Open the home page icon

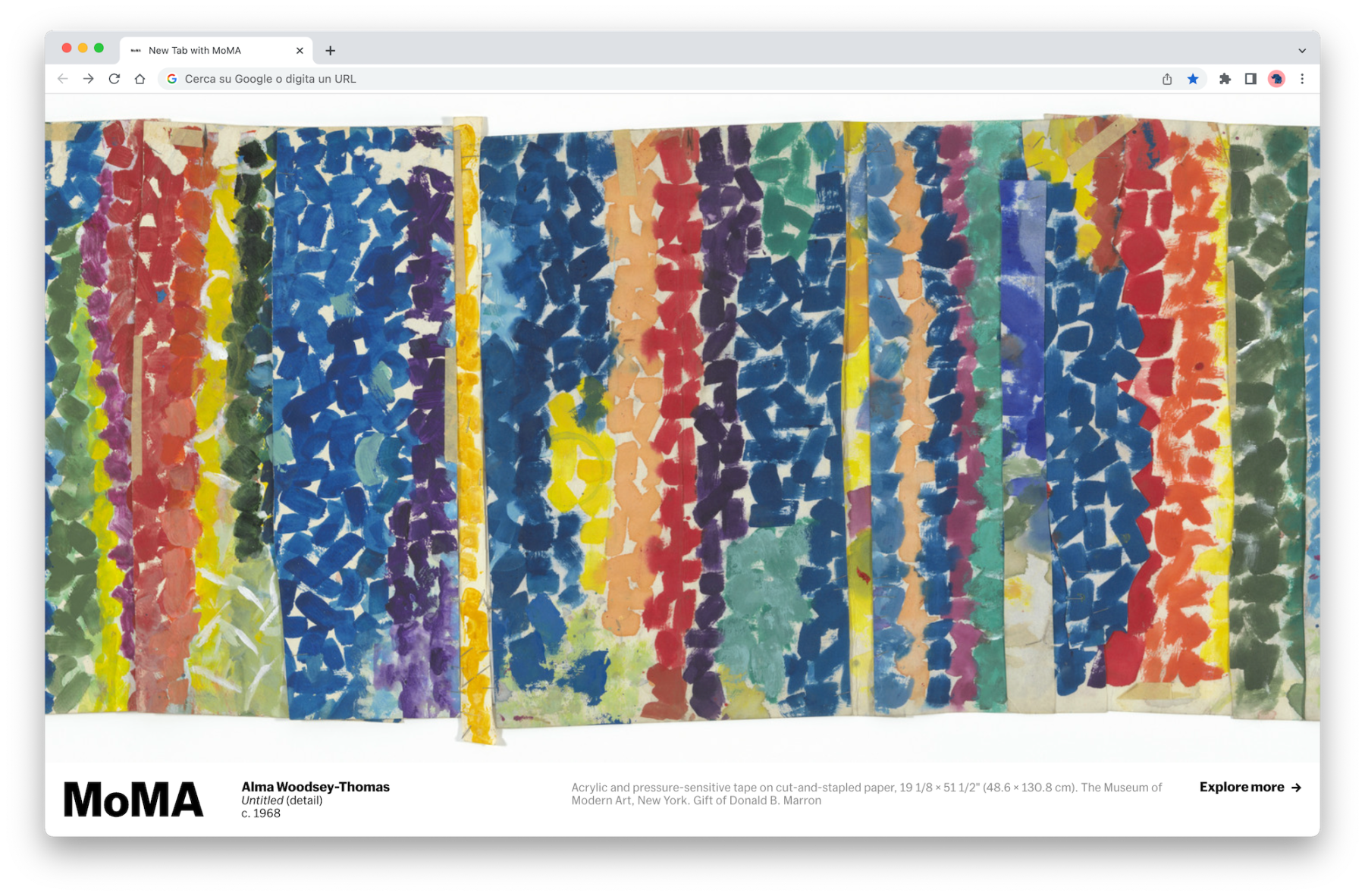[x=140, y=79]
